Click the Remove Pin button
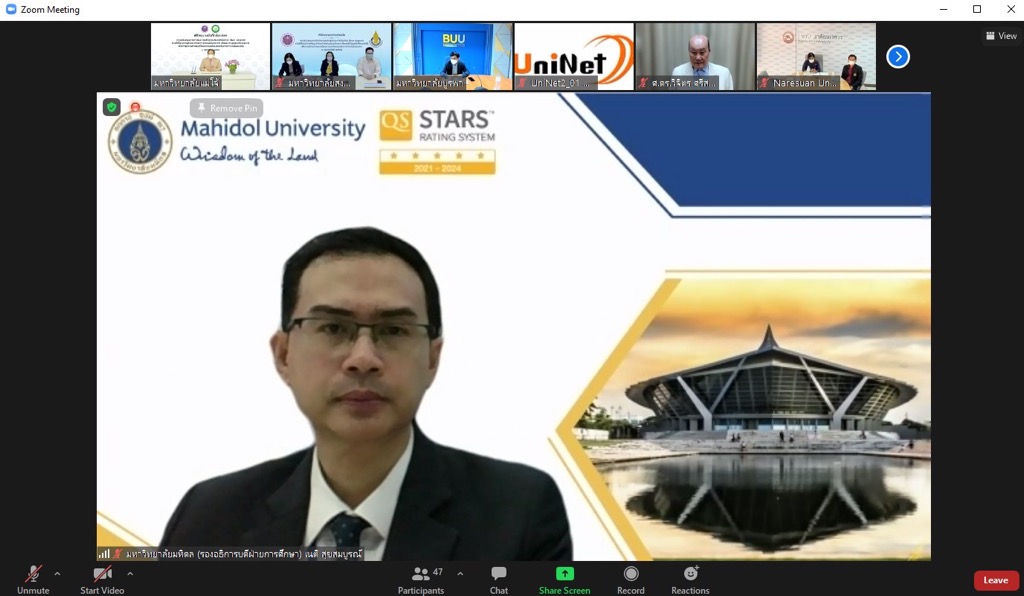Screen dimensions: 1024x596 pos(227,108)
